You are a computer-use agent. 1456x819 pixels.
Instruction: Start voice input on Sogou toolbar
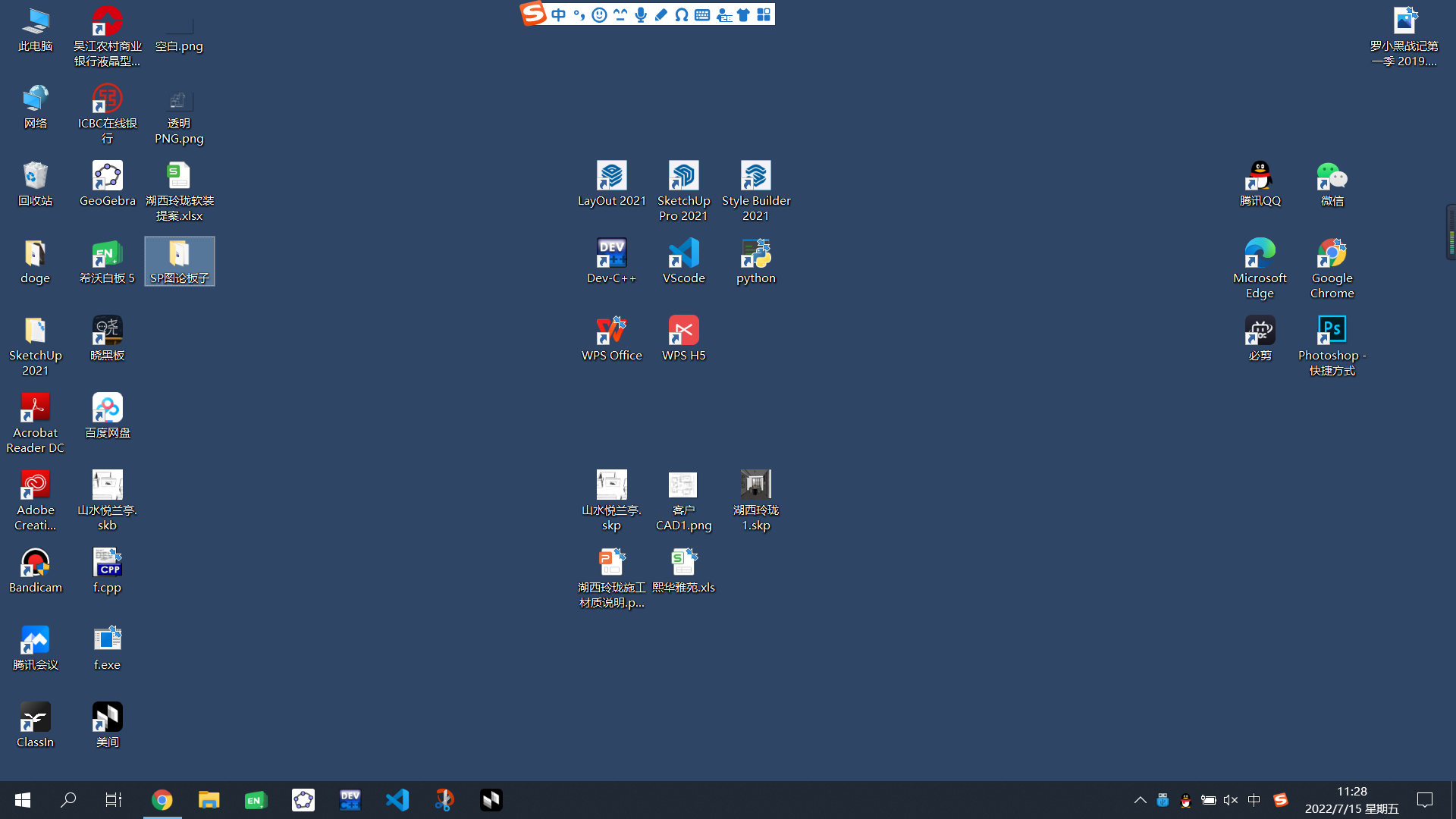coord(641,14)
